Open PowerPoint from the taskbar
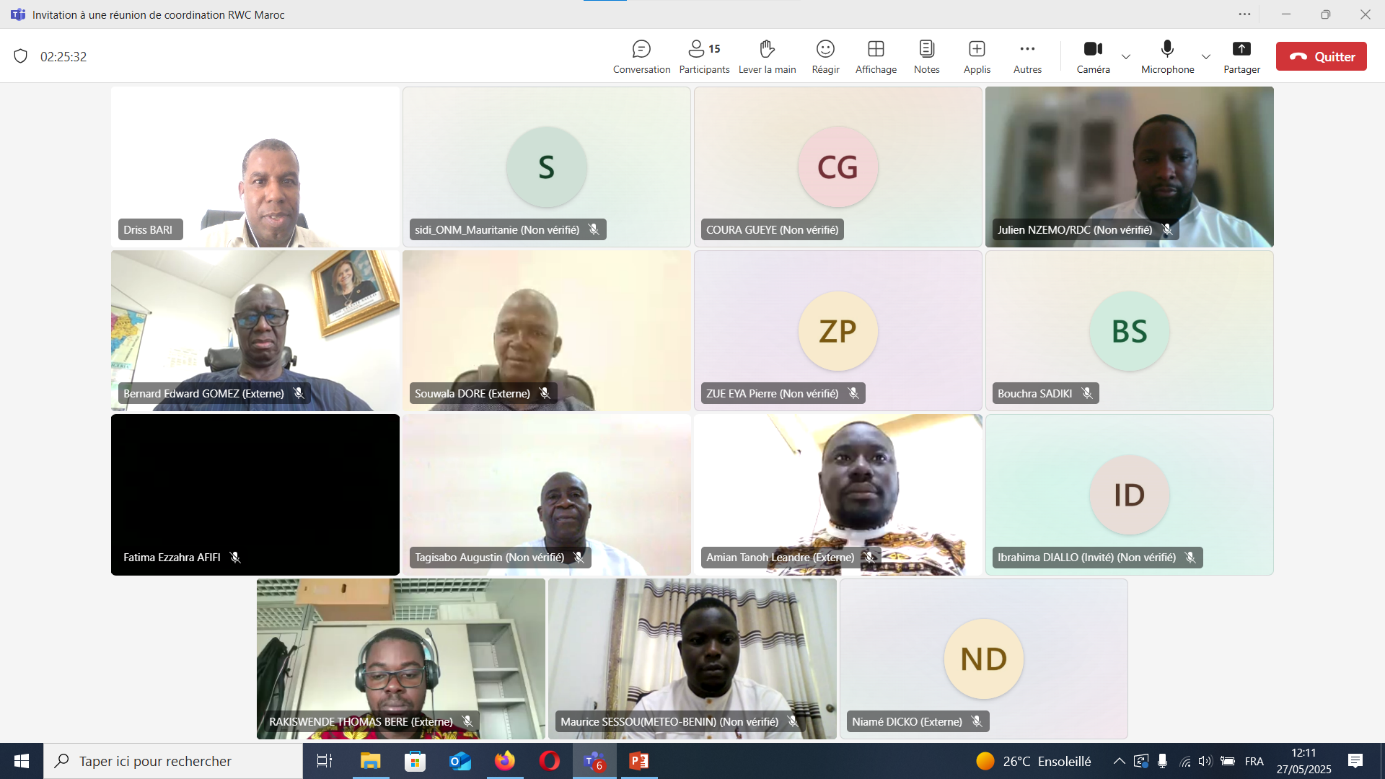Screen dimensions: 1385x779 pos(638,761)
